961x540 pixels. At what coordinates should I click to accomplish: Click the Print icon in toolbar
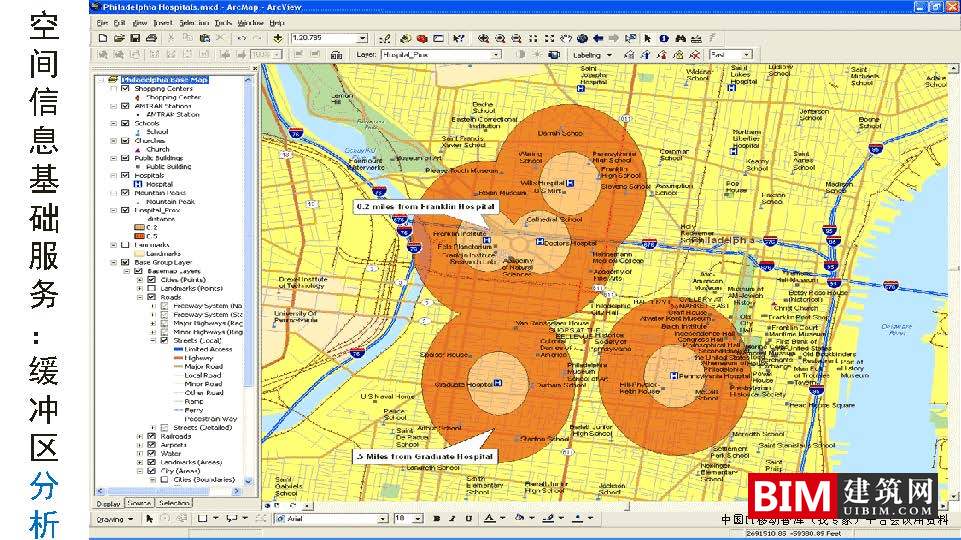[151, 38]
